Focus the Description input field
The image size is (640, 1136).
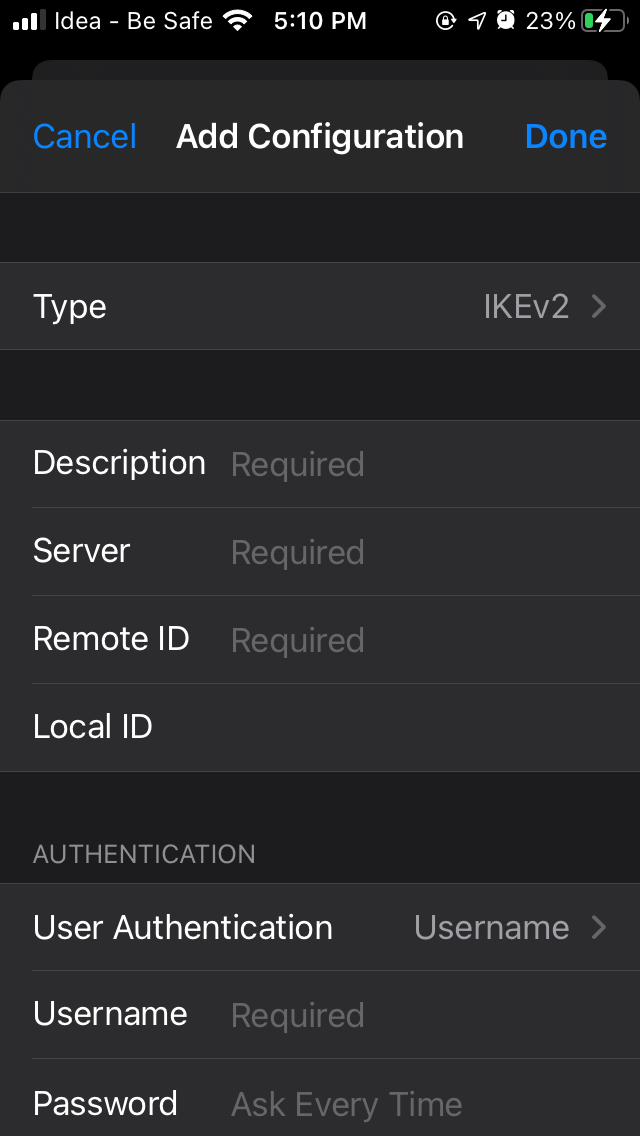420,464
